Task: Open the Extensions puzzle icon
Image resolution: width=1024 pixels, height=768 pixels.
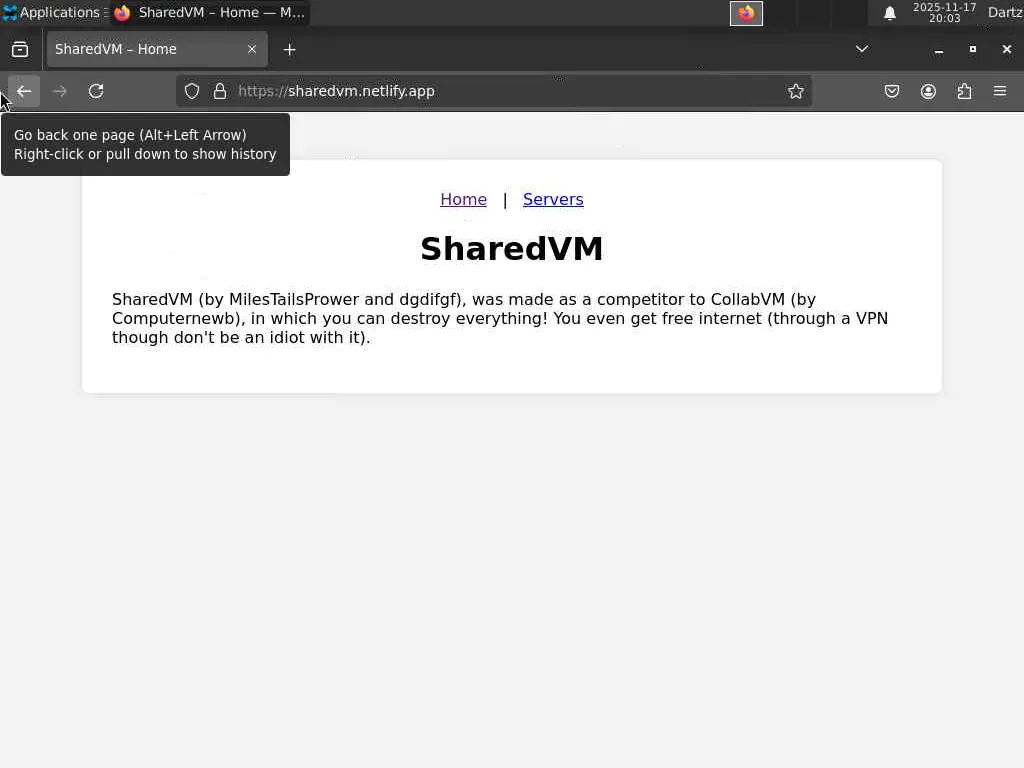Action: click(x=964, y=91)
